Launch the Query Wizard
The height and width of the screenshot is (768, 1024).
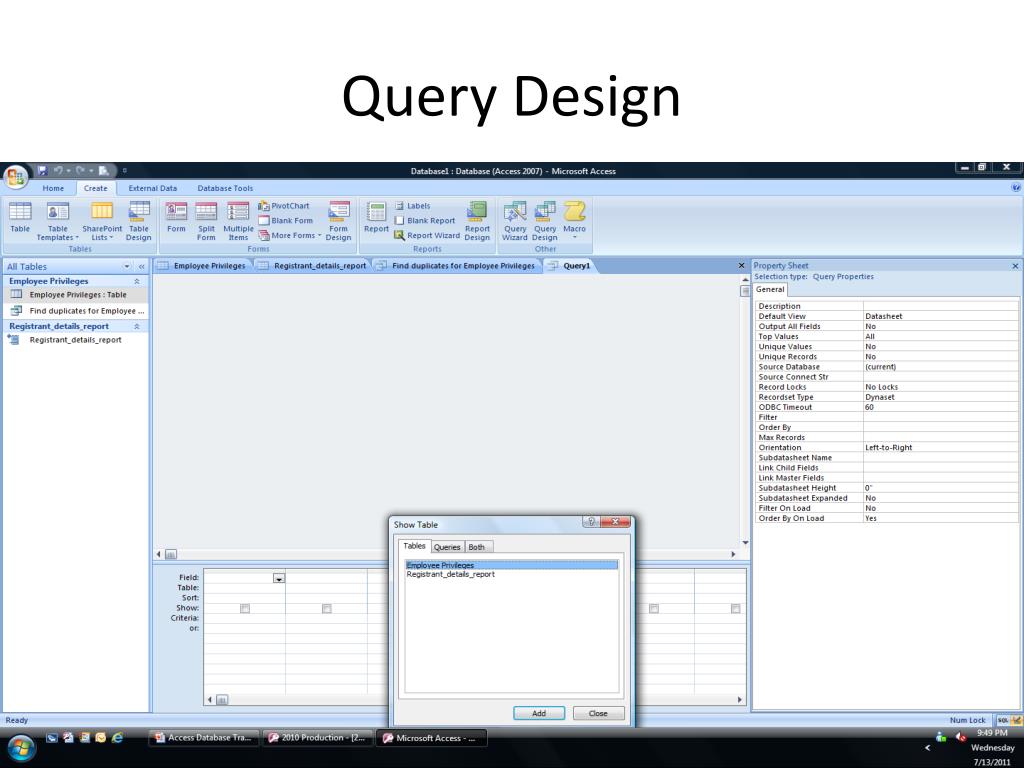coord(515,221)
